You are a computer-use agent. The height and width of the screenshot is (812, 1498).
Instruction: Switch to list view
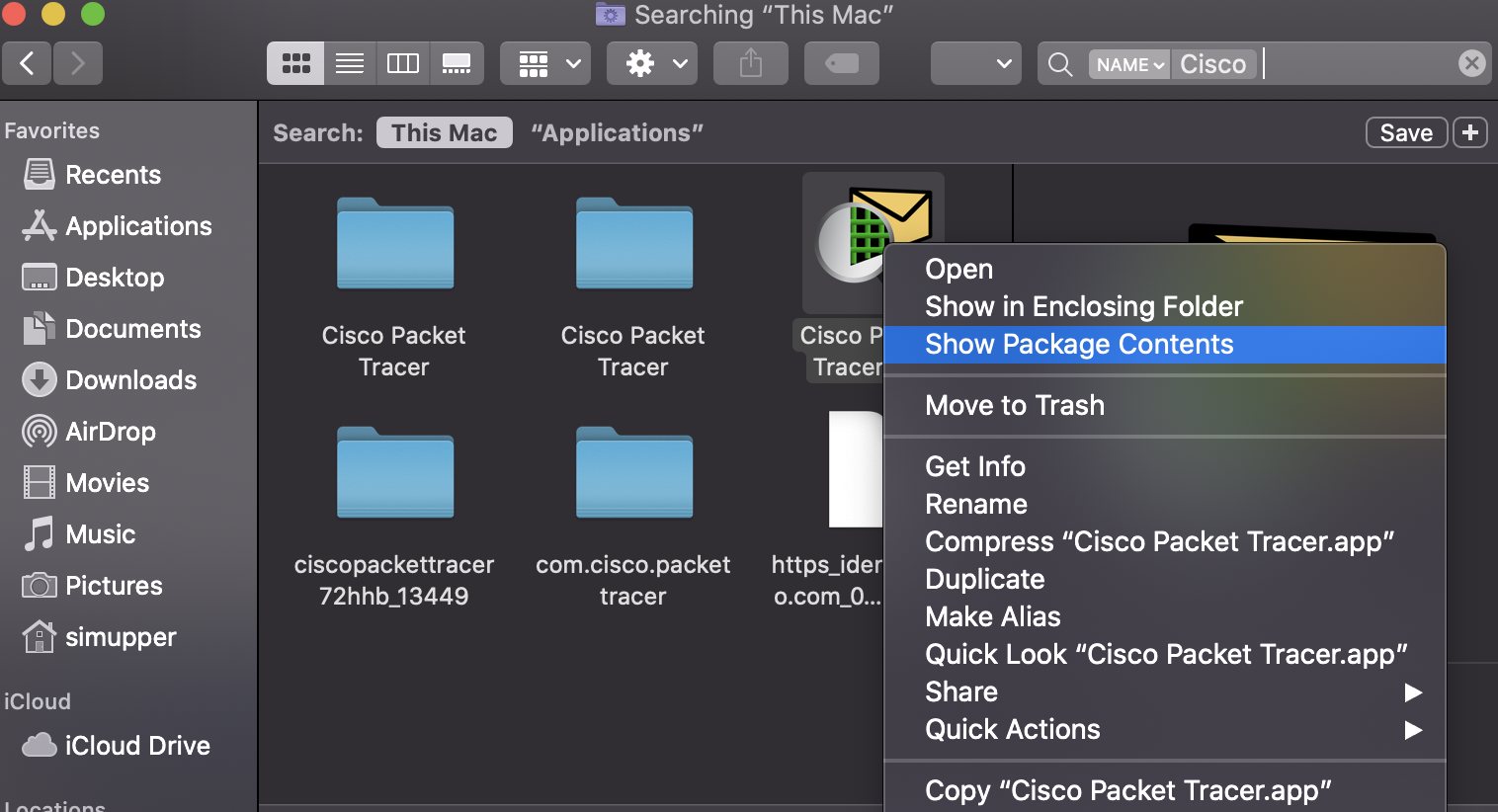[x=350, y=63]
